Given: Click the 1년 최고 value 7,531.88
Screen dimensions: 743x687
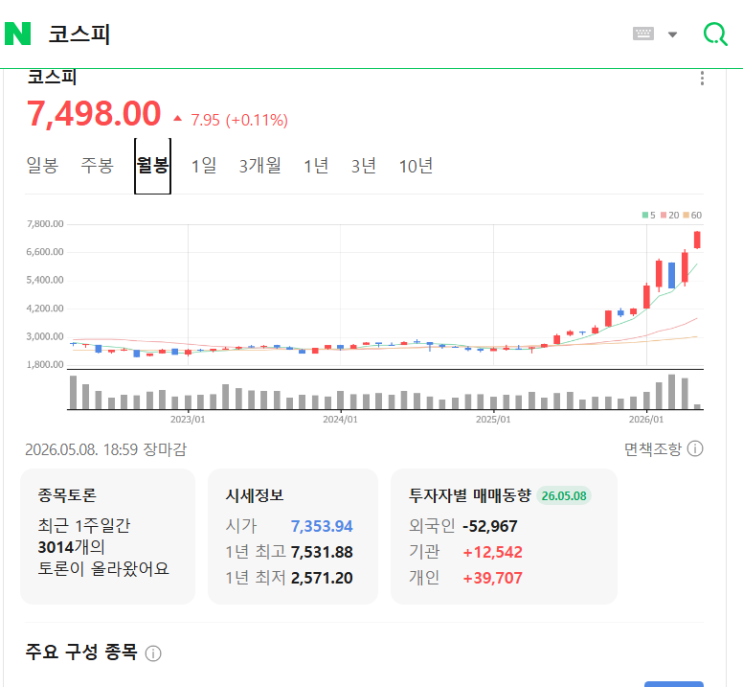Looking at the screenshot, I should pyautogui.click(x=322, y=552).
